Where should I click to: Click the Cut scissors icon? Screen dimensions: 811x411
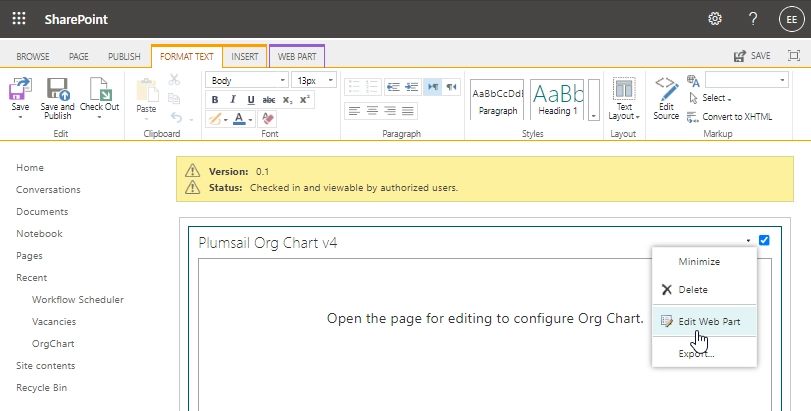tap(174, 80)
